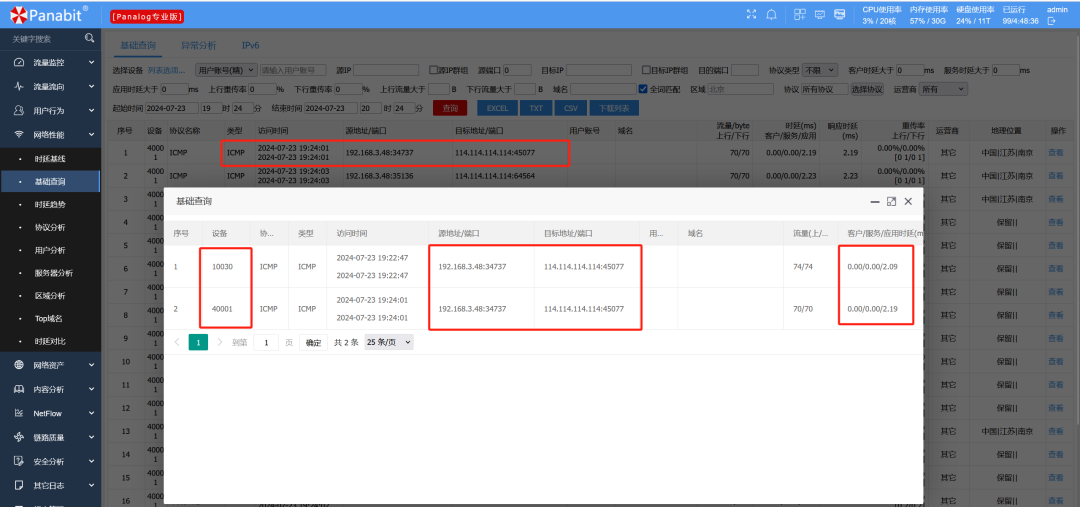1080x507 pixels.
Task: Close the 基础查询 dialog
Action: 908,202
